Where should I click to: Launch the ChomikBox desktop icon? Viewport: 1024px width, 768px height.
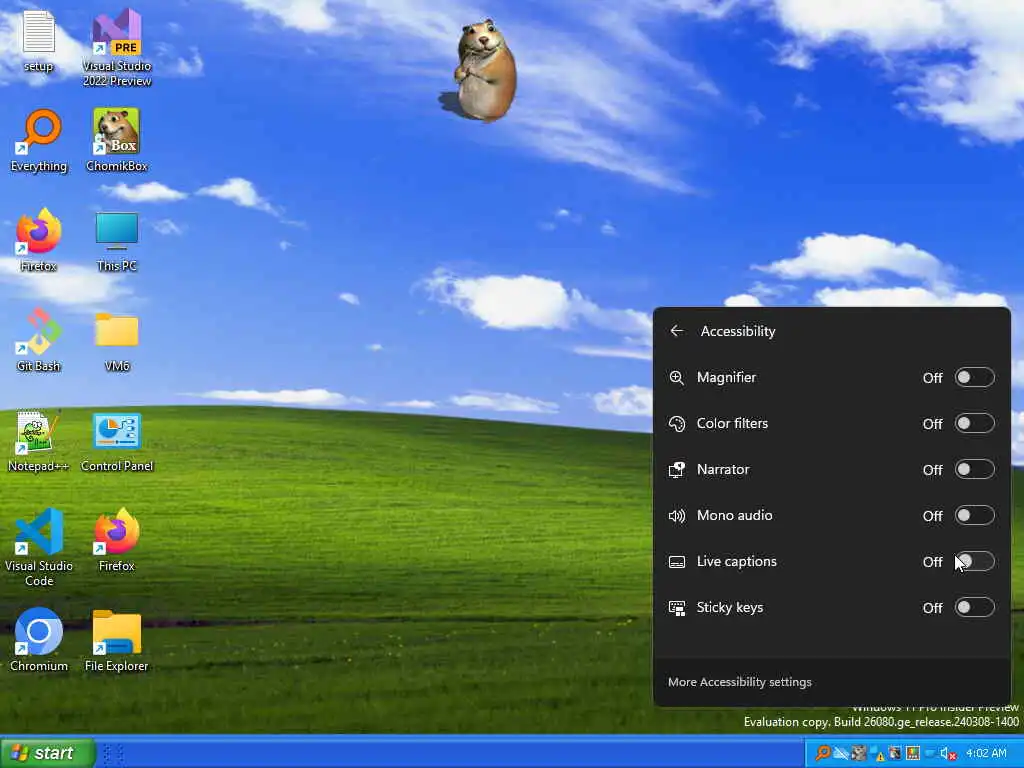(x=116, y=140)
